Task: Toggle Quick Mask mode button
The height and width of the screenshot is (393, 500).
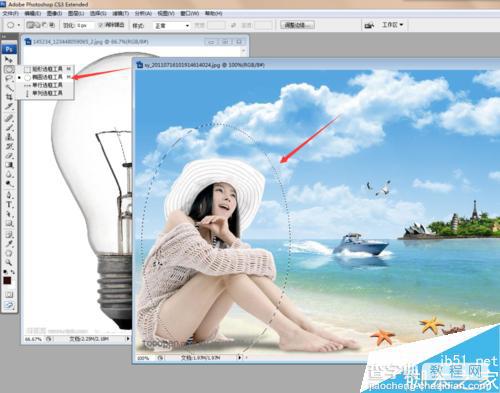Action: pos(9,295)
